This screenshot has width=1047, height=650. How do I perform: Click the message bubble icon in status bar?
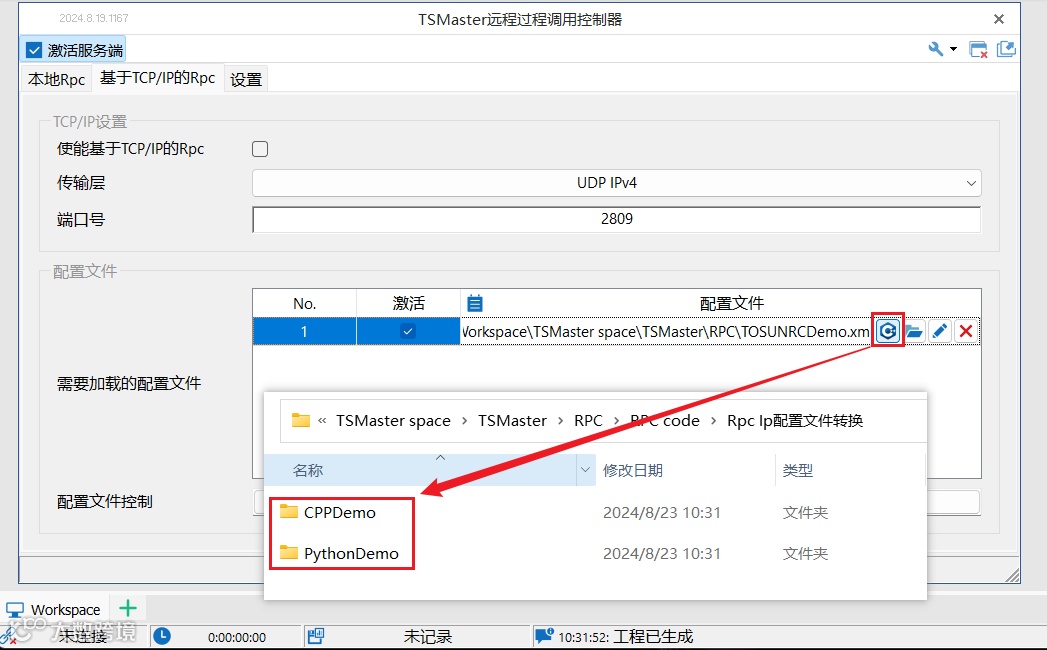click(545, 636)
